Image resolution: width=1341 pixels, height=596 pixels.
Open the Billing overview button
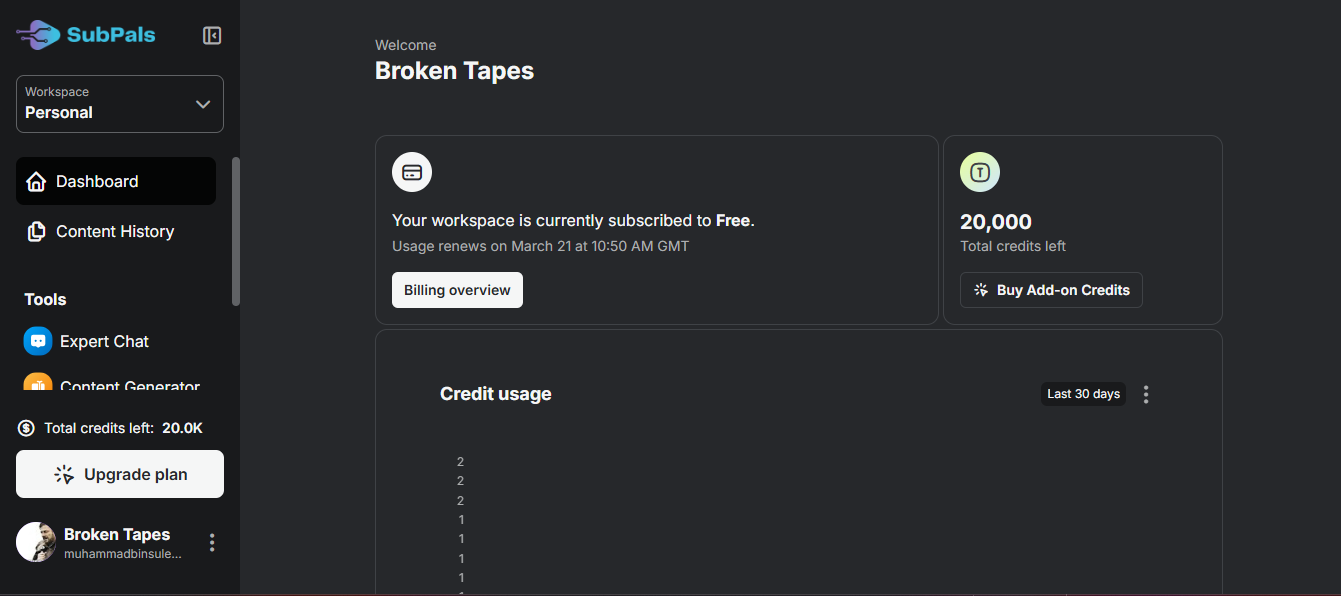tap(457, 290)
